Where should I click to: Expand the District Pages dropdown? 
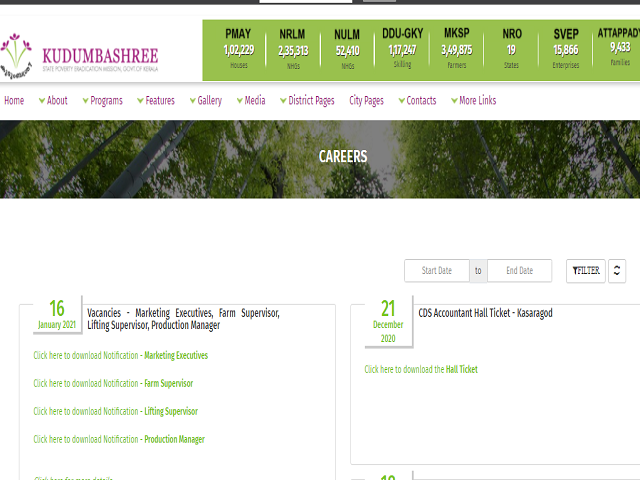tap(307, 100)
